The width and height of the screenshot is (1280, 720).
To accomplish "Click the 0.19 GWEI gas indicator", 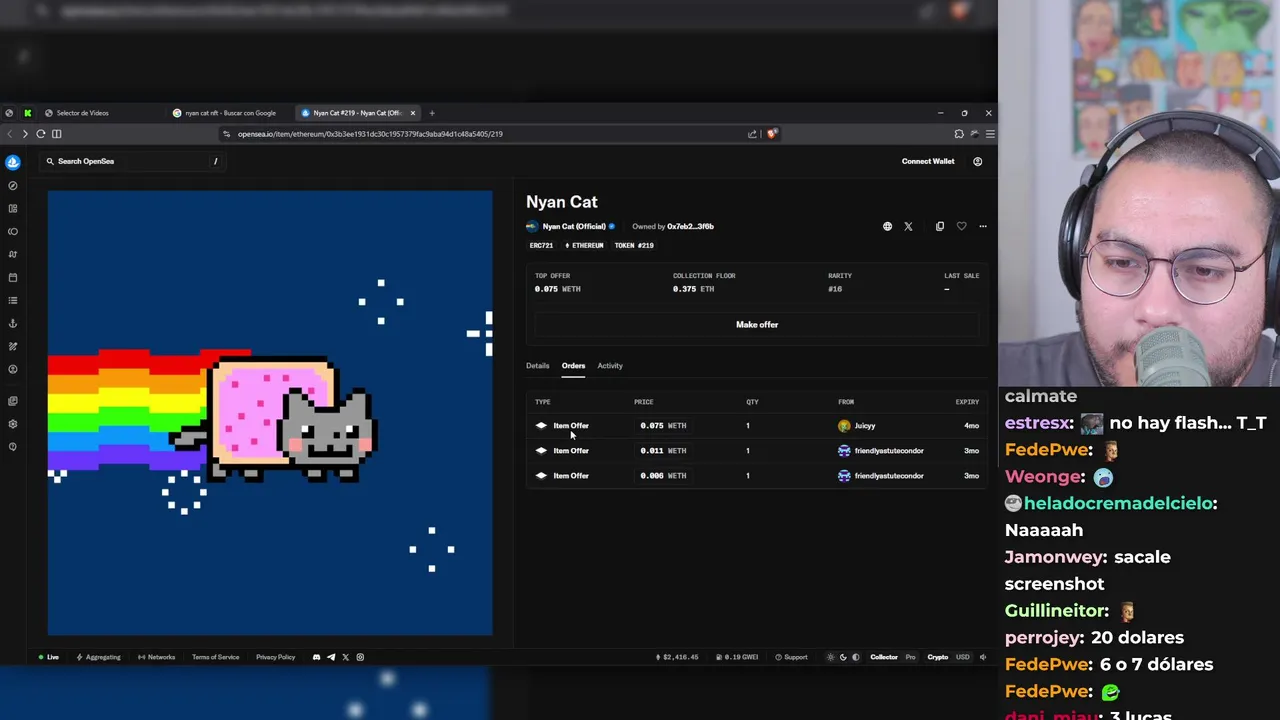I will click(738, 657).
